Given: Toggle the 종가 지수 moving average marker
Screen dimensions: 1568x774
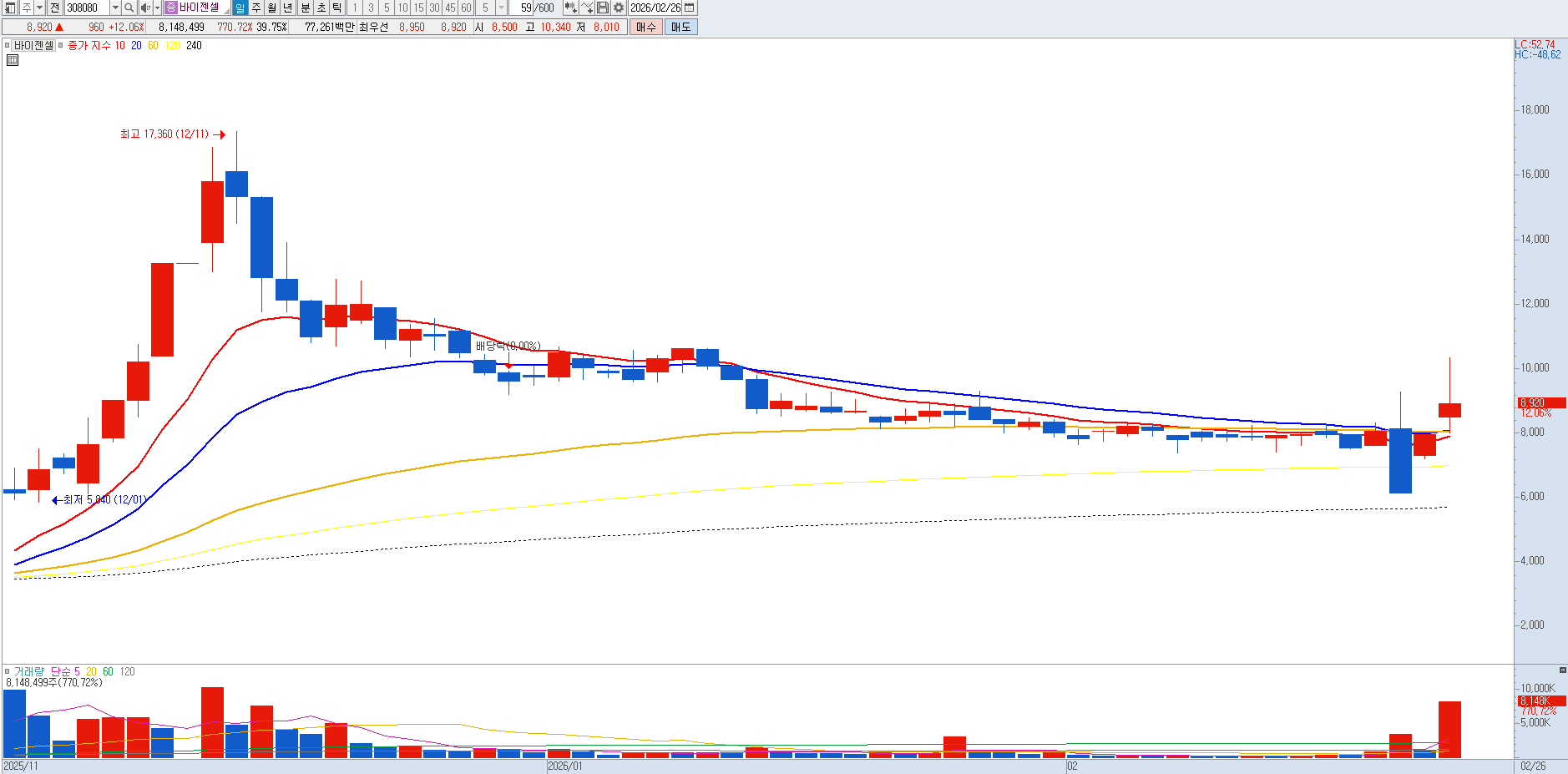Looking at the screenshot, I should (60, 46).
